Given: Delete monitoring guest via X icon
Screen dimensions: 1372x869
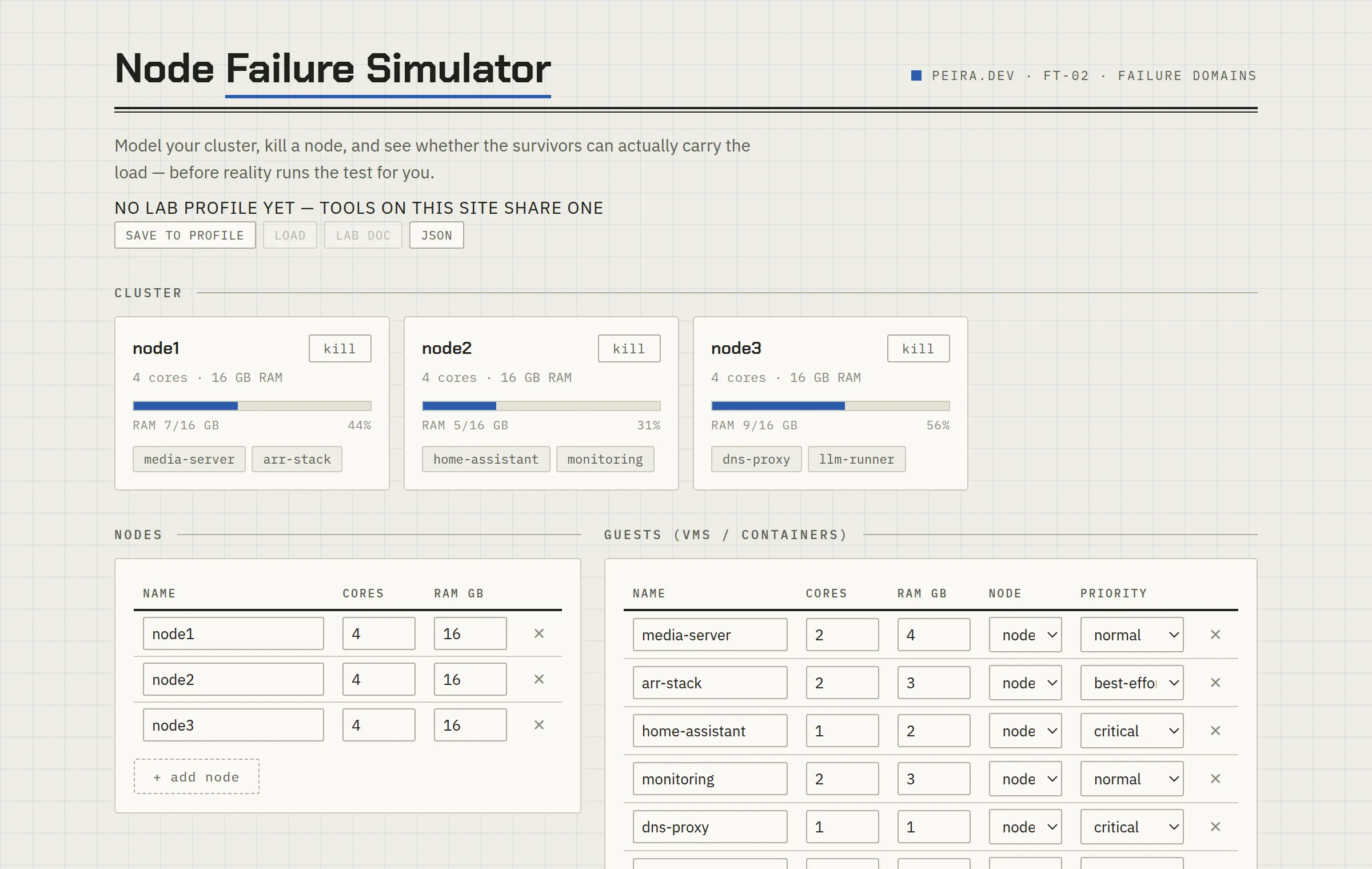Looking at the screenshot, I should click(x=1215, y=779).
